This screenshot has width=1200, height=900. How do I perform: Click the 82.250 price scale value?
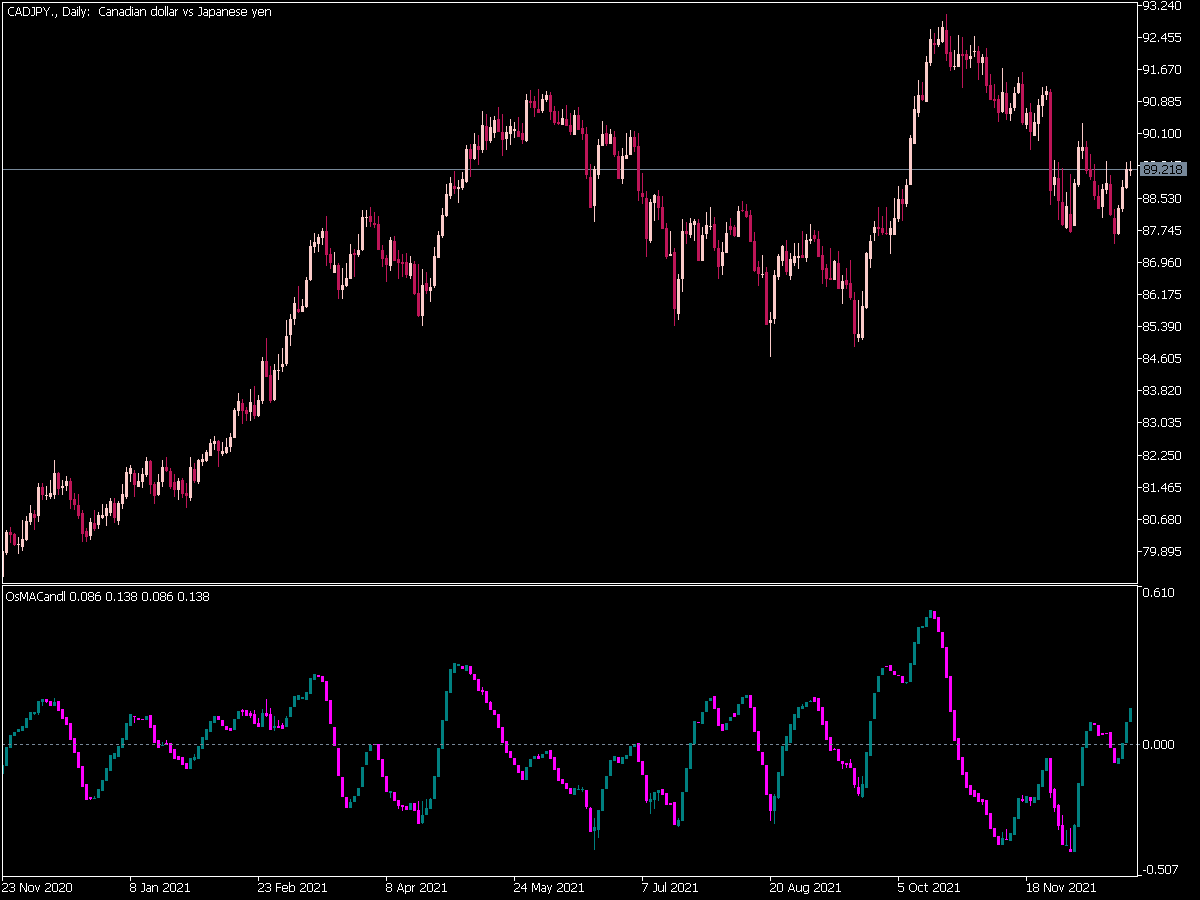(x=1161, y=456)
